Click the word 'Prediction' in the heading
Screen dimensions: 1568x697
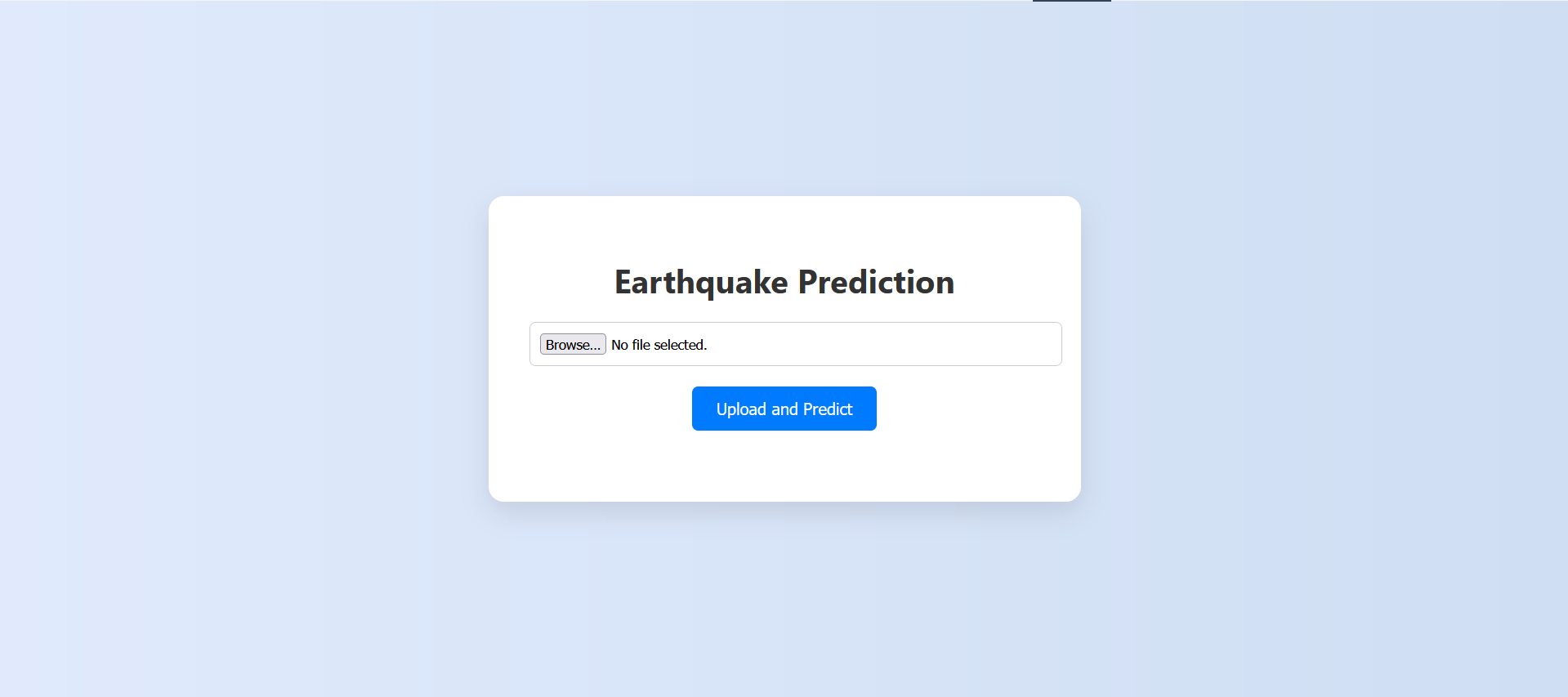click(x=876, y=282)
